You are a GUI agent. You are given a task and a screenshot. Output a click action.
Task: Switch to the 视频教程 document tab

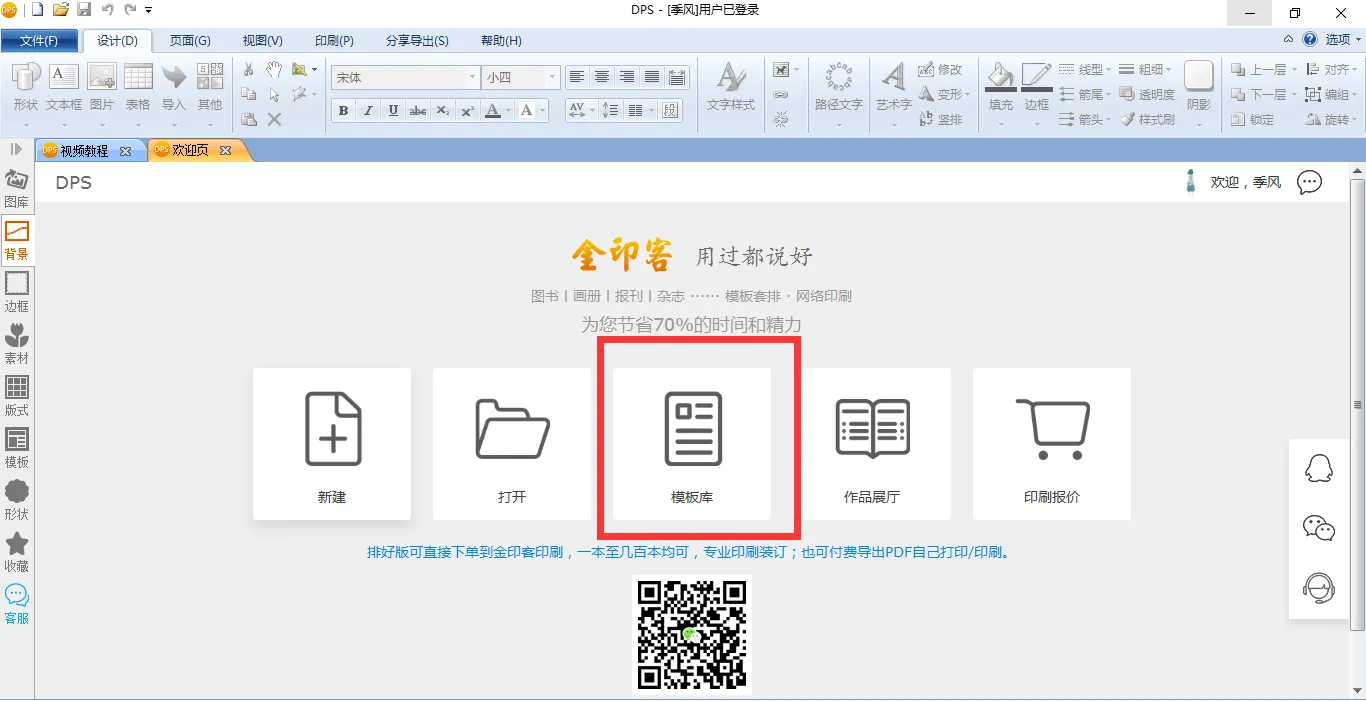[x=84, y=151]
